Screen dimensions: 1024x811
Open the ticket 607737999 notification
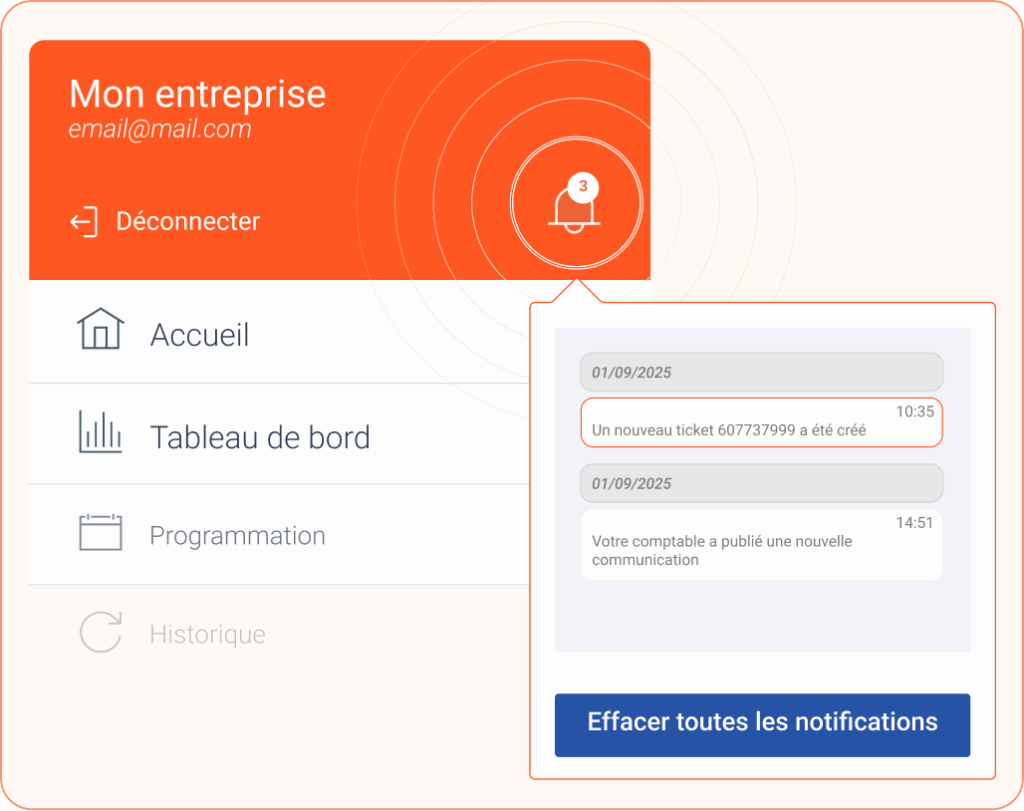click(761, 422)
